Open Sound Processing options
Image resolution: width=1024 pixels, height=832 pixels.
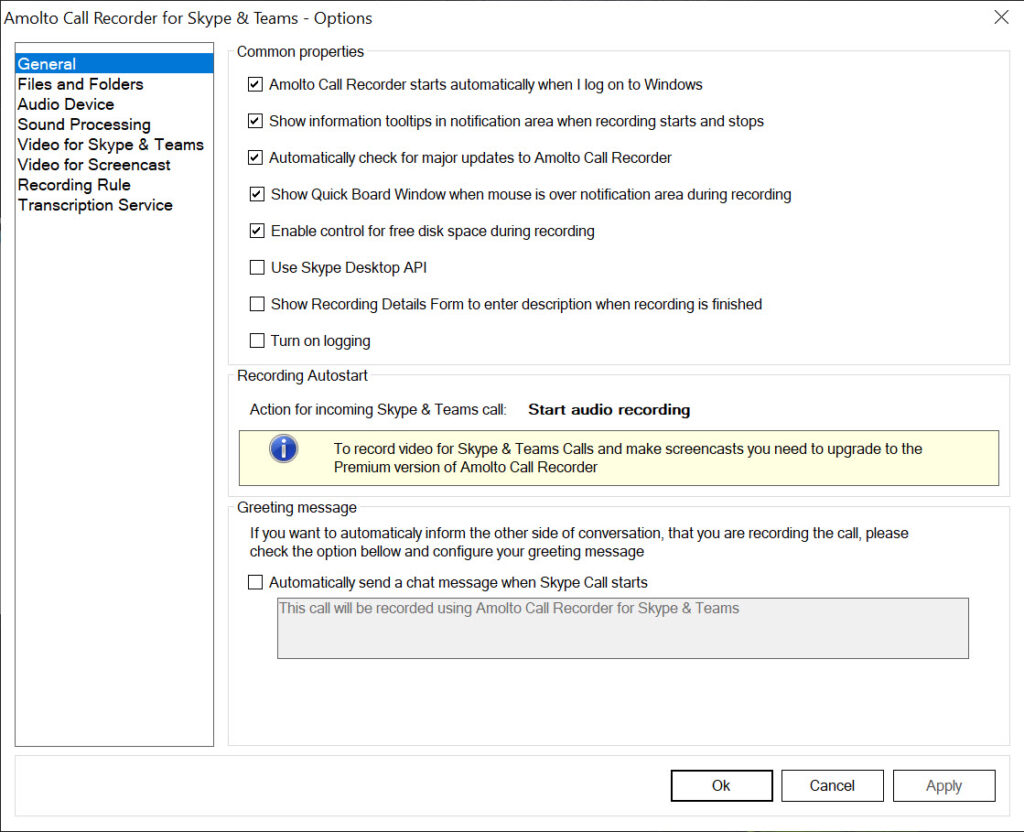click(84, 124)
